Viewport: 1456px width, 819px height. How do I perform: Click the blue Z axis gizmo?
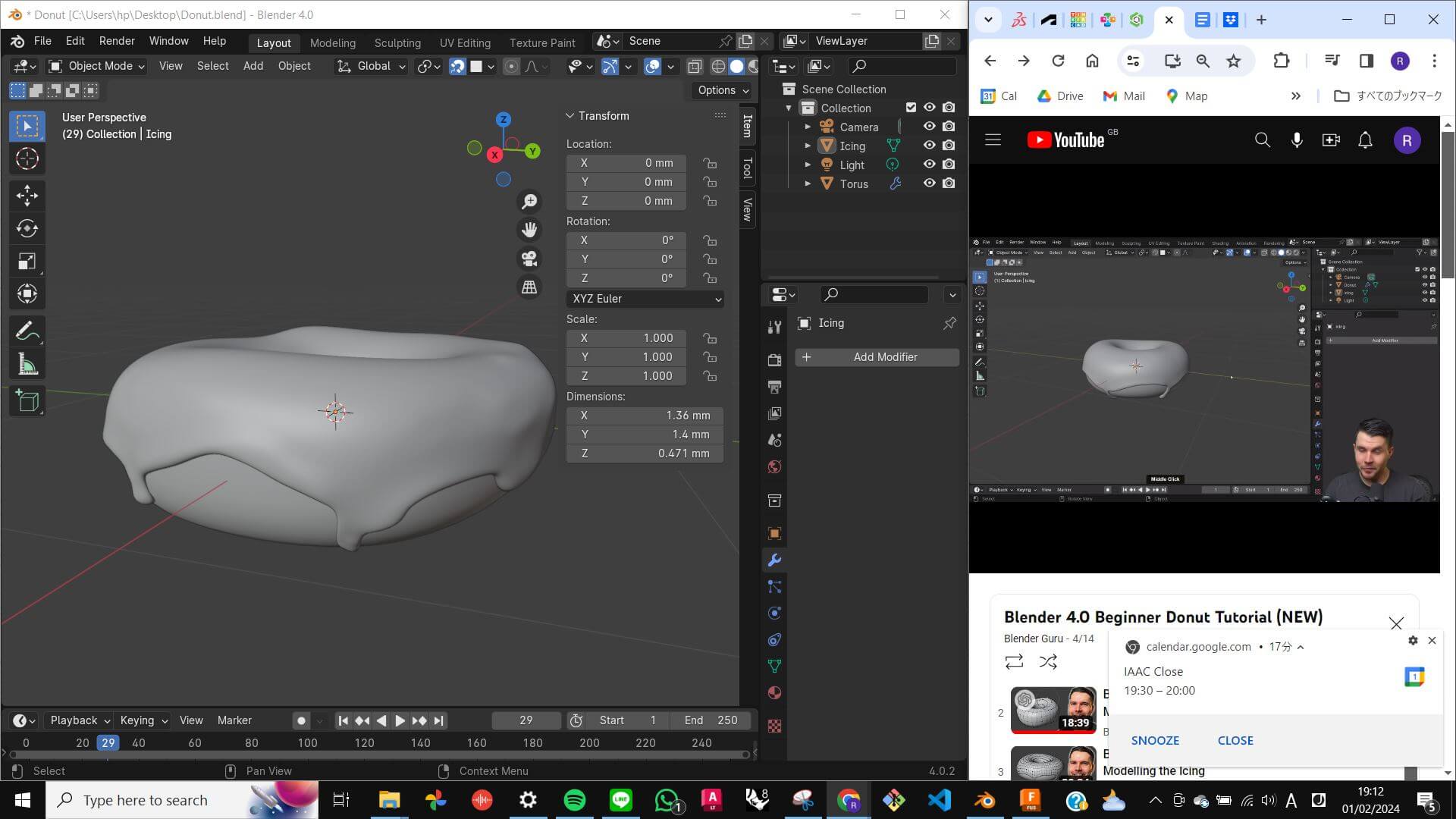(x=504, y=120)
